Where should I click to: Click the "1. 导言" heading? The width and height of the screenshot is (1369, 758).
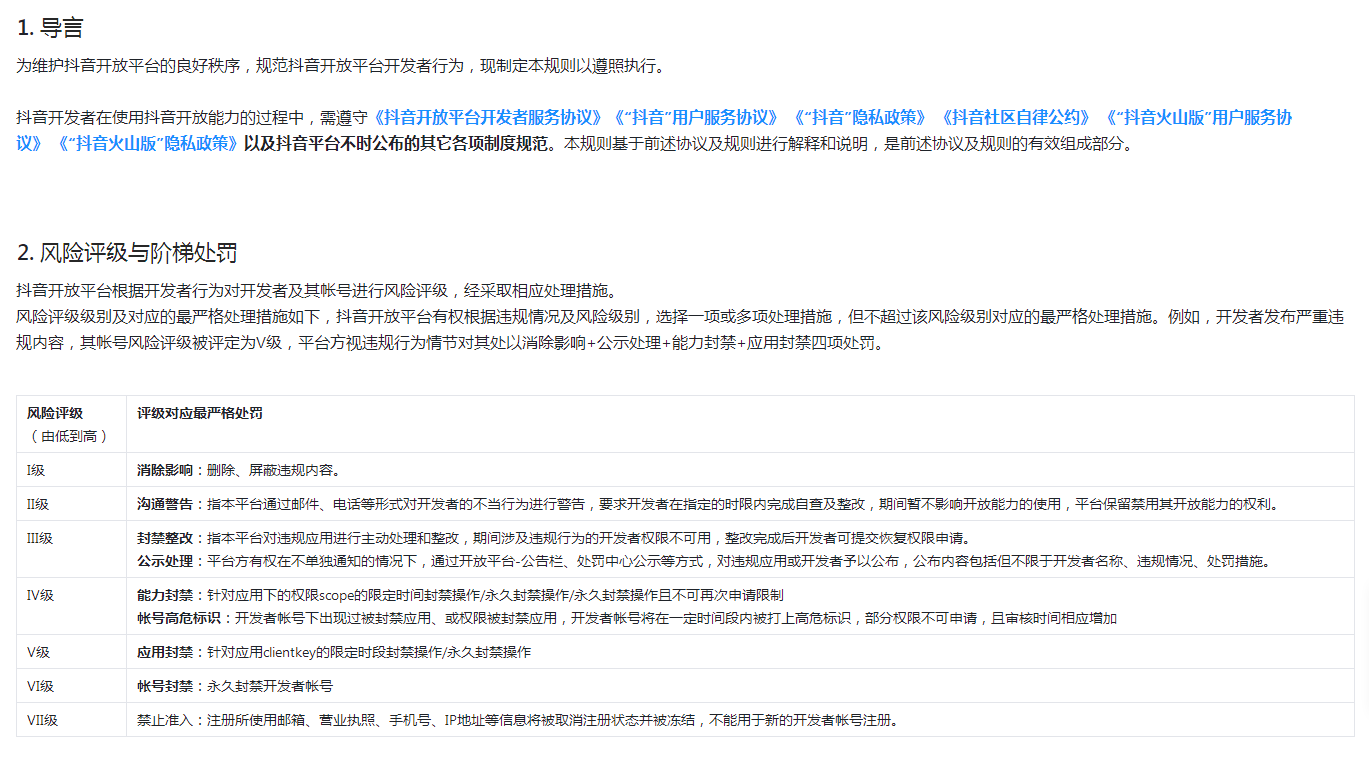(x=50, y=28)
